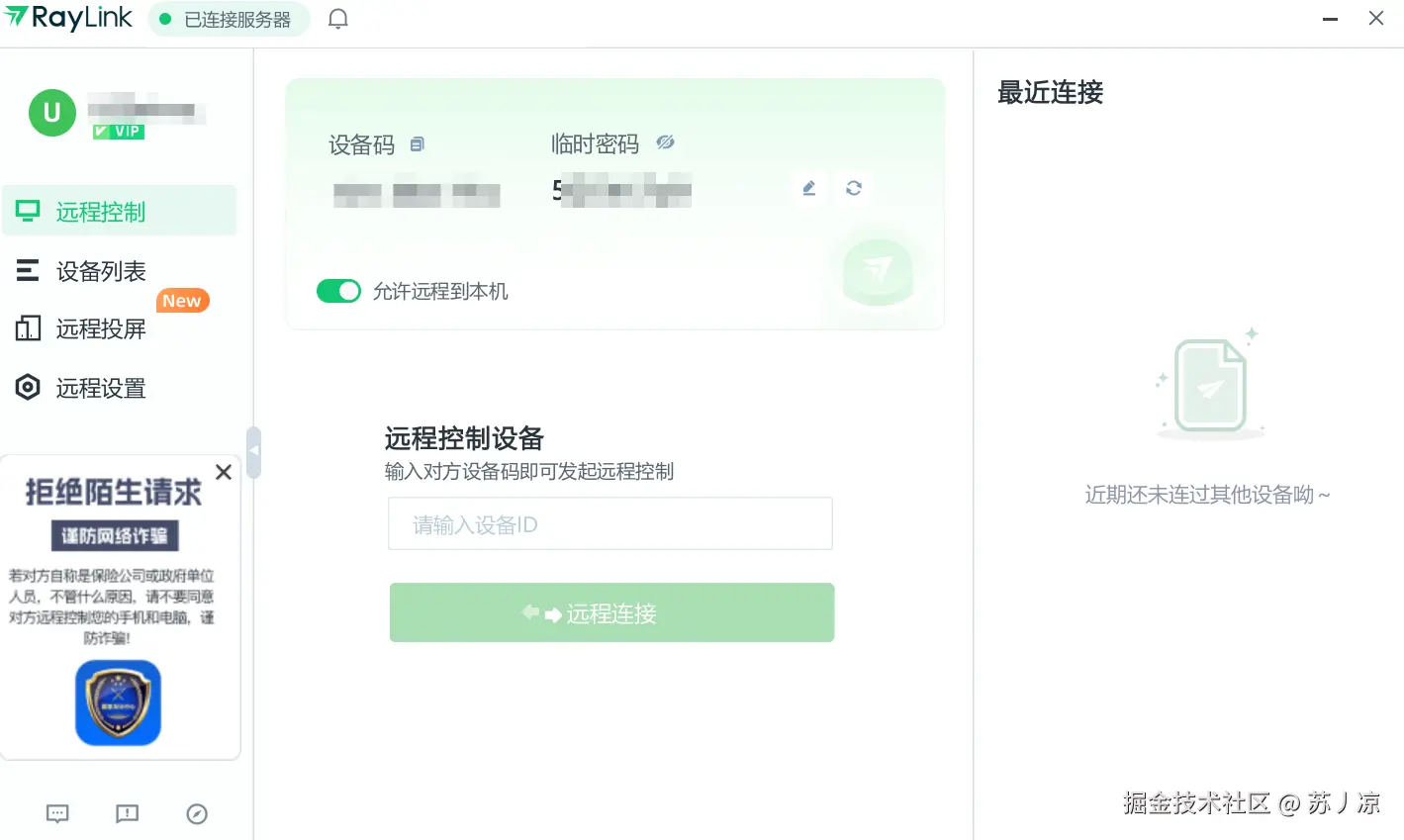The height and width of the screenshot is (840, 1404).
Task: Click the 临时密码 label
Action: pos(595,143)
